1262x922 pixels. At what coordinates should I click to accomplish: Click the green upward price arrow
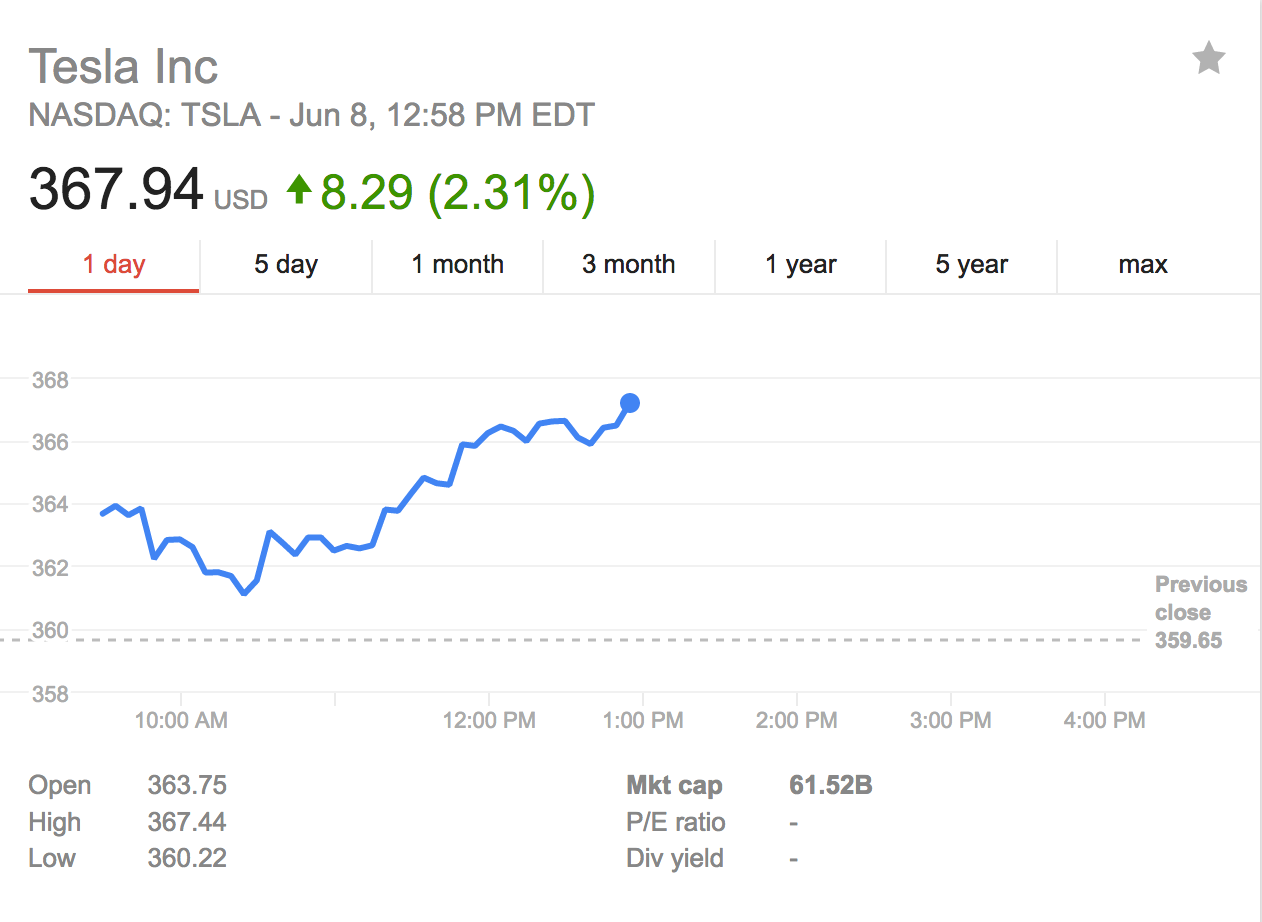click(x=299, y=192)
